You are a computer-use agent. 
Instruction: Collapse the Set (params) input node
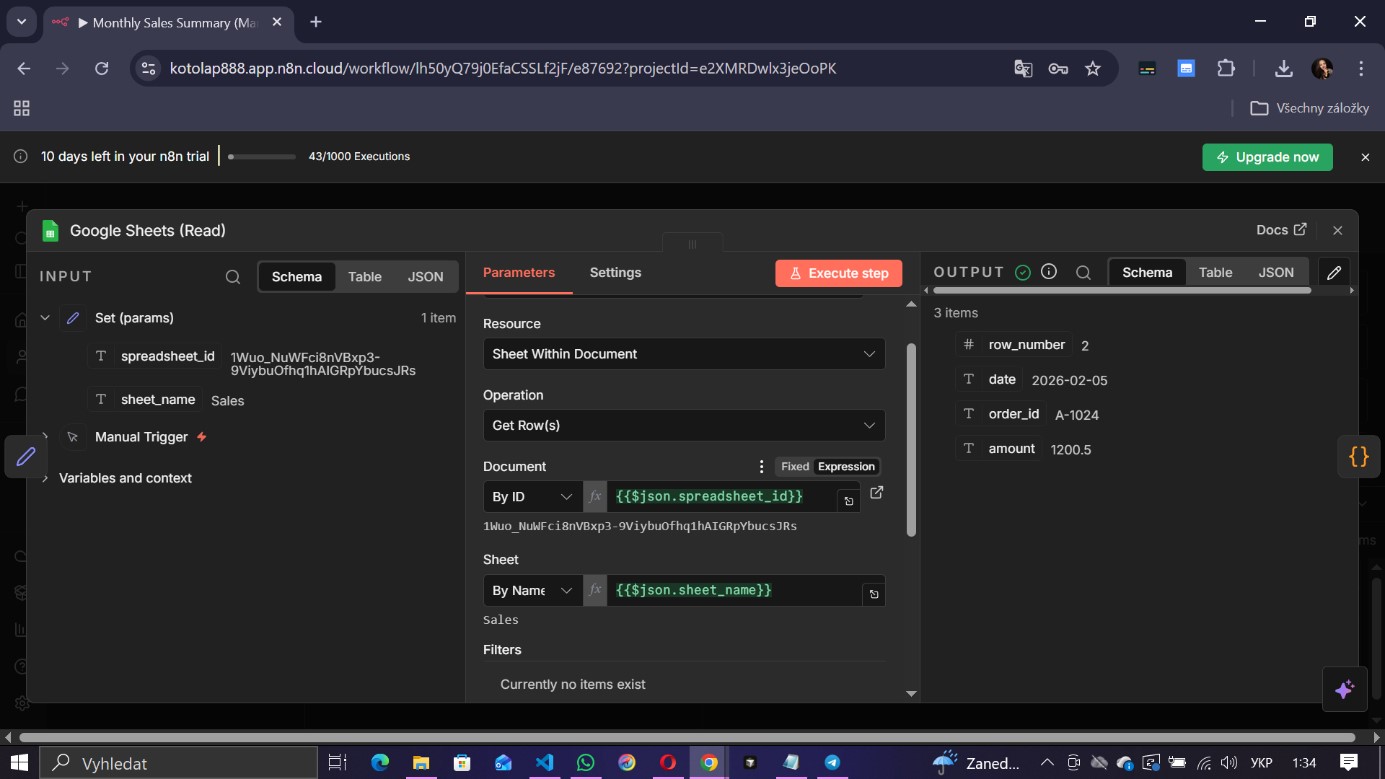pos(45,318)
